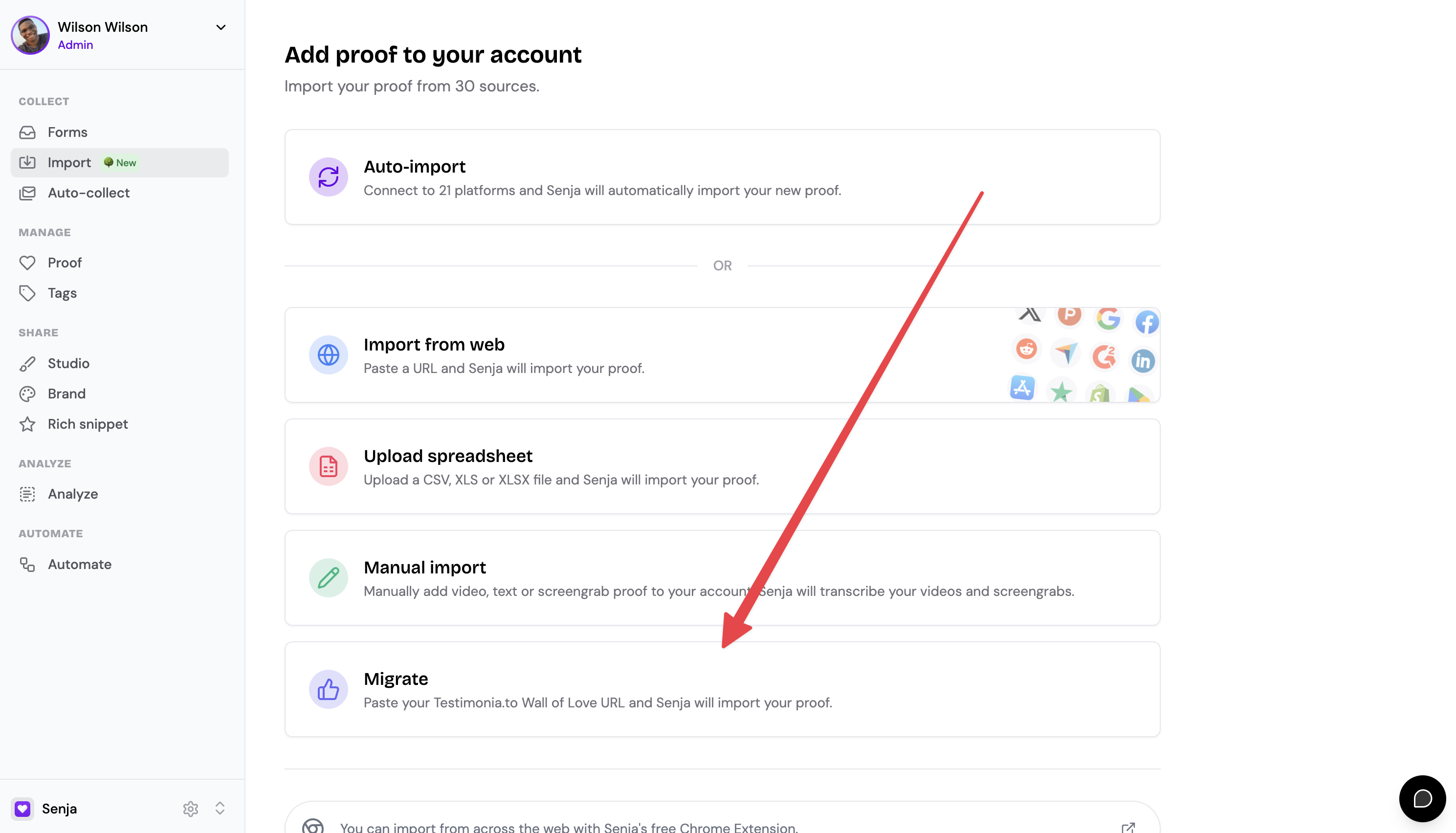The height and width of the screenshot is (833, 1456).
Task: Click the Chrome Extension banner text
Action: click(x=569, y=827)
